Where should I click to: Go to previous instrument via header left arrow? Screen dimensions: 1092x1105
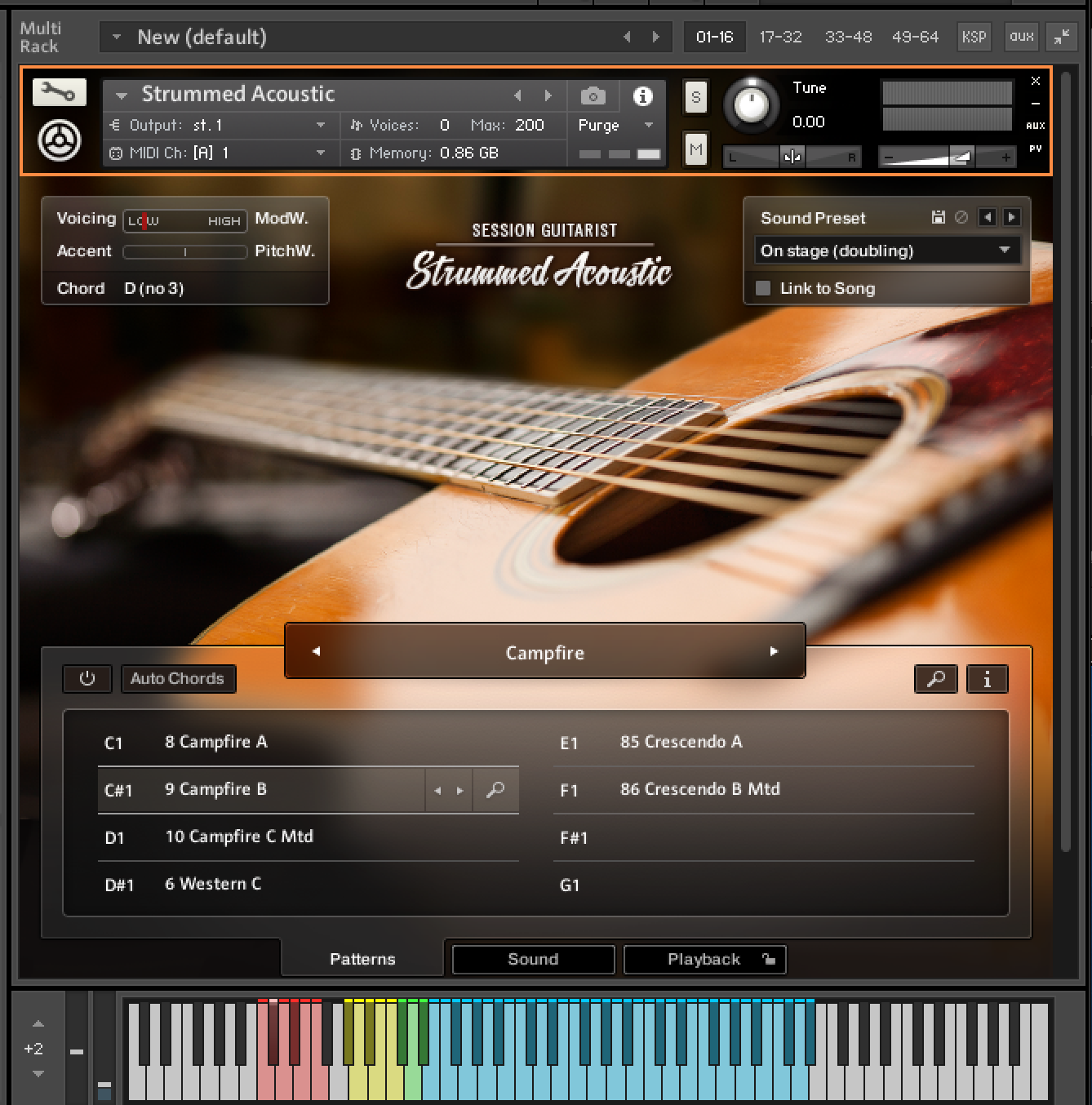tap(517, 95)
